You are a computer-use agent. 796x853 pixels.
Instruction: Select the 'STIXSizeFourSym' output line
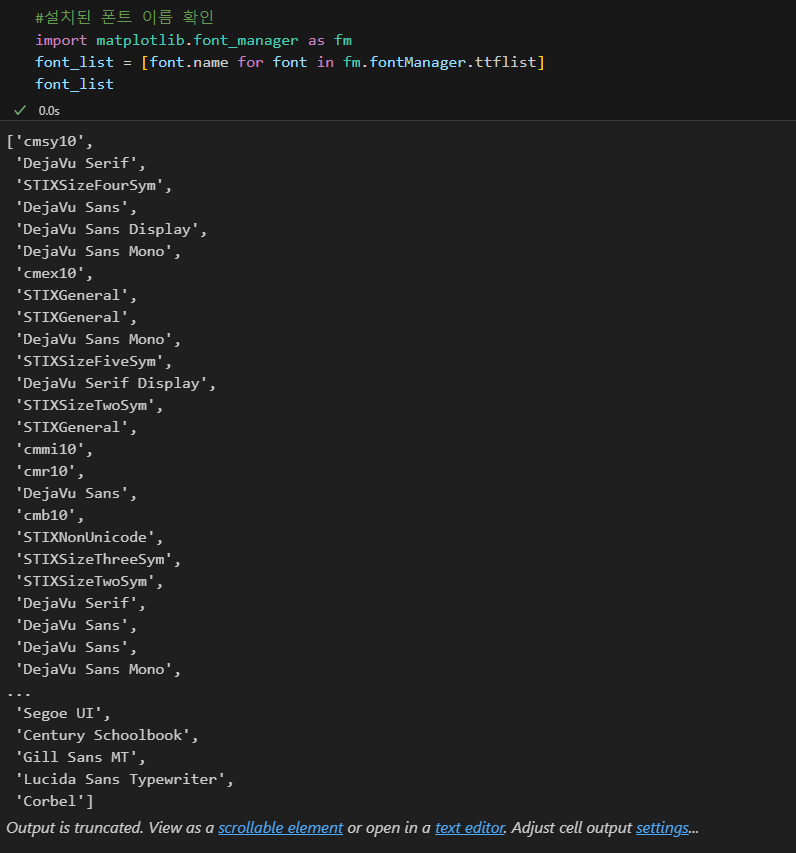pyautogui.click(x=93, y=185)
